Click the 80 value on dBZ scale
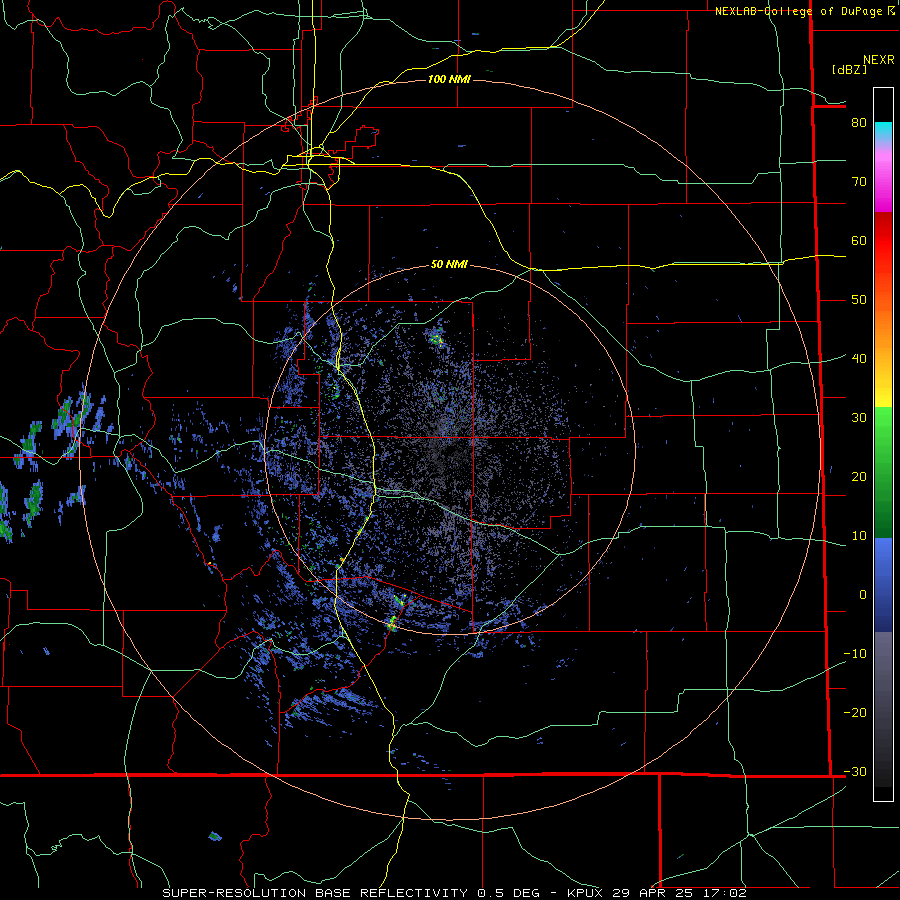Screen dimensions: 900x900 [x=859, y=123]
